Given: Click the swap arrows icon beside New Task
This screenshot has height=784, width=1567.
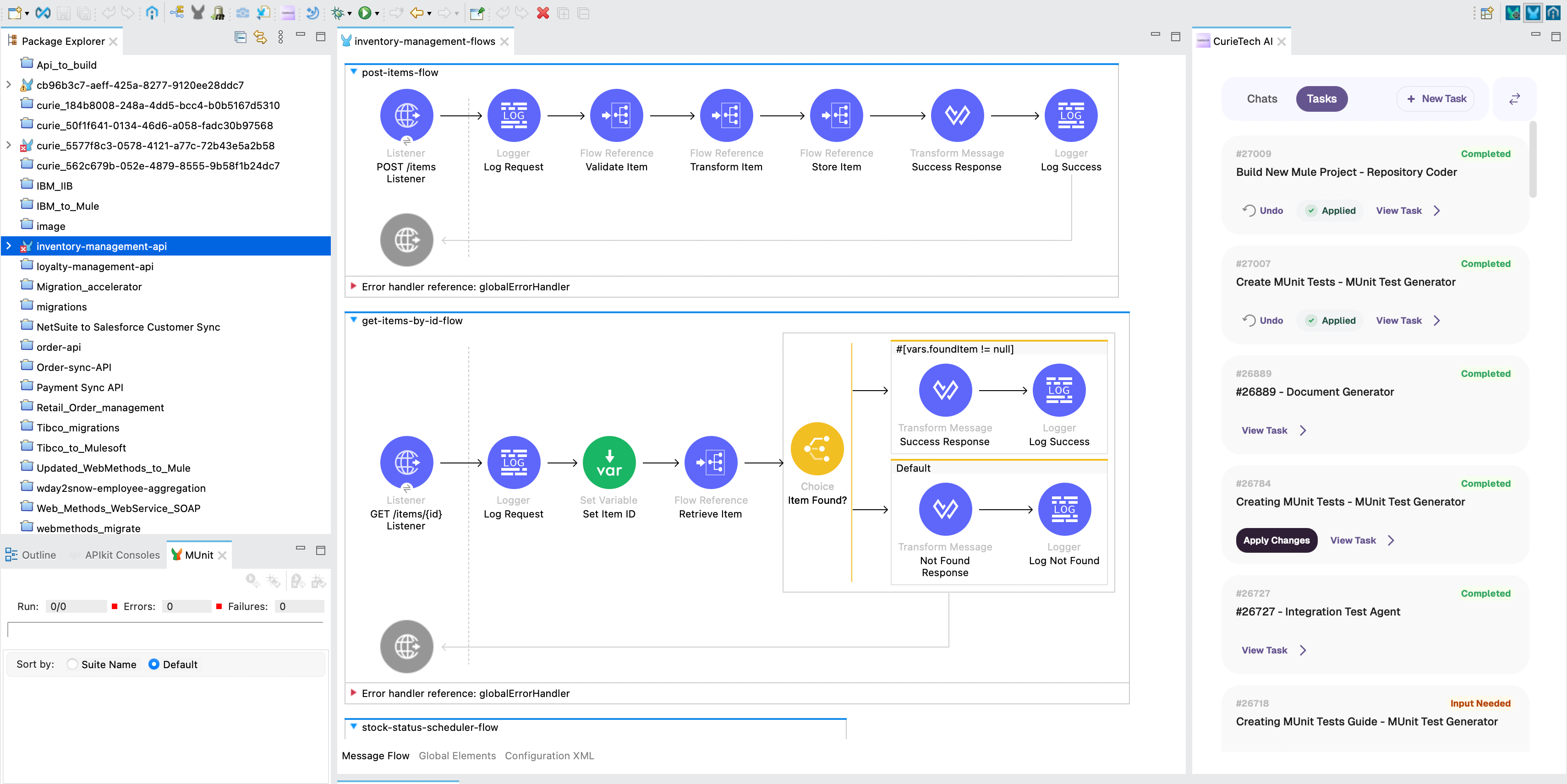Looking at the screenshot, I should pos(1514,99).
